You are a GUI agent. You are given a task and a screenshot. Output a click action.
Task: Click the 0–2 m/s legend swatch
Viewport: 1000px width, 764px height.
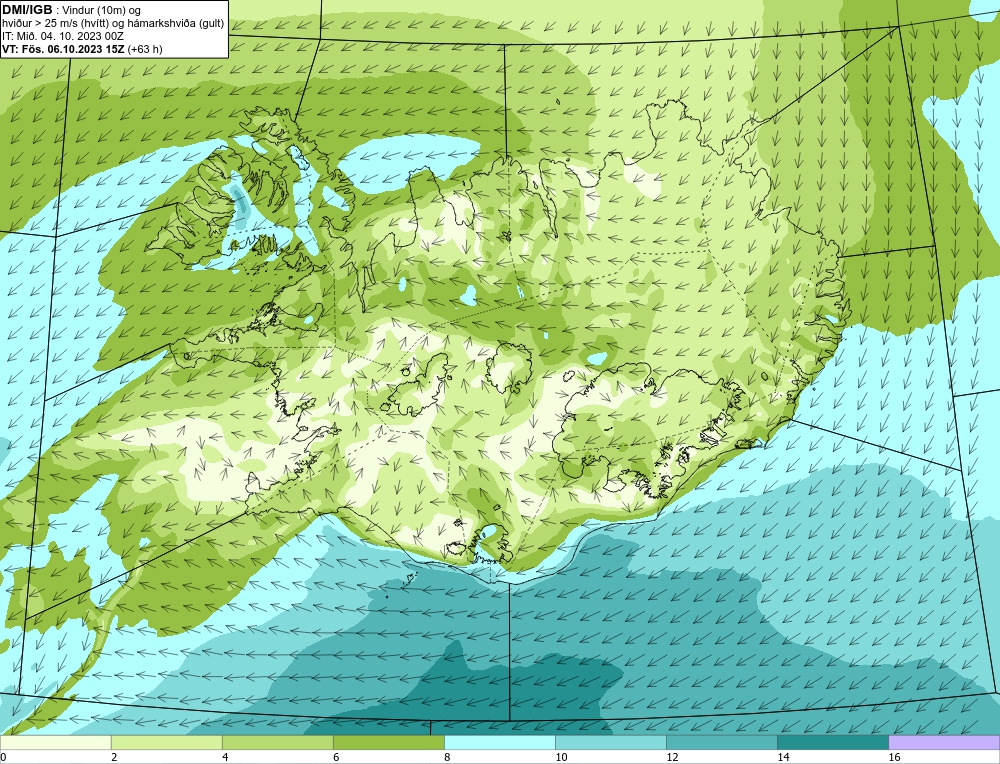click(x=55, y=742)
